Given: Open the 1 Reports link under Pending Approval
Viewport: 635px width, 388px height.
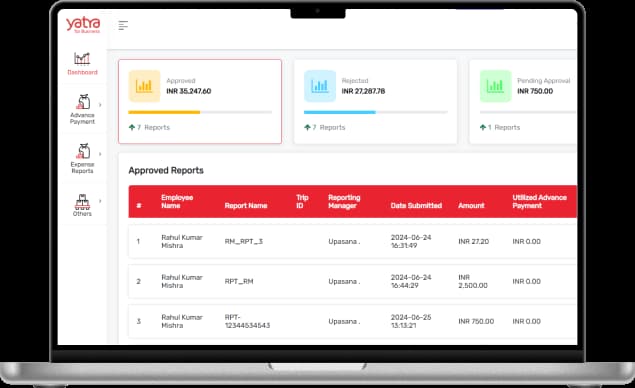Looking at the screenshot, I should point(500,128).
